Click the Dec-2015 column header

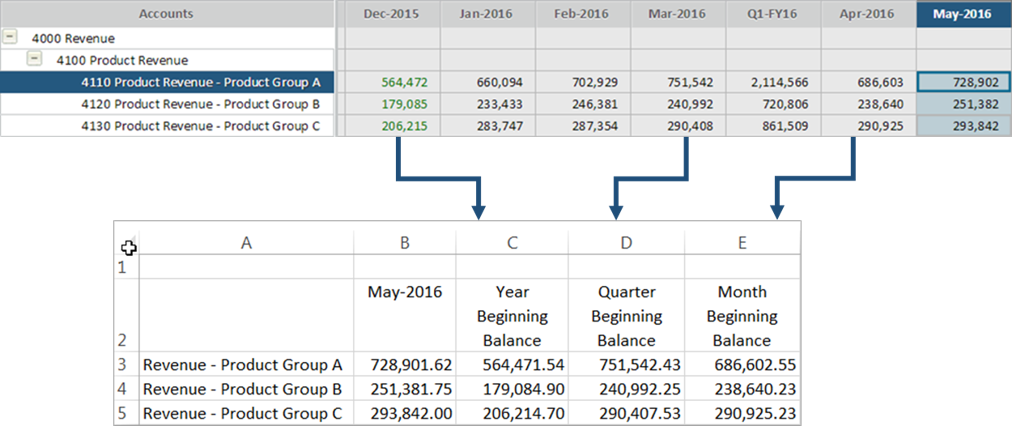tap(393, 14)
